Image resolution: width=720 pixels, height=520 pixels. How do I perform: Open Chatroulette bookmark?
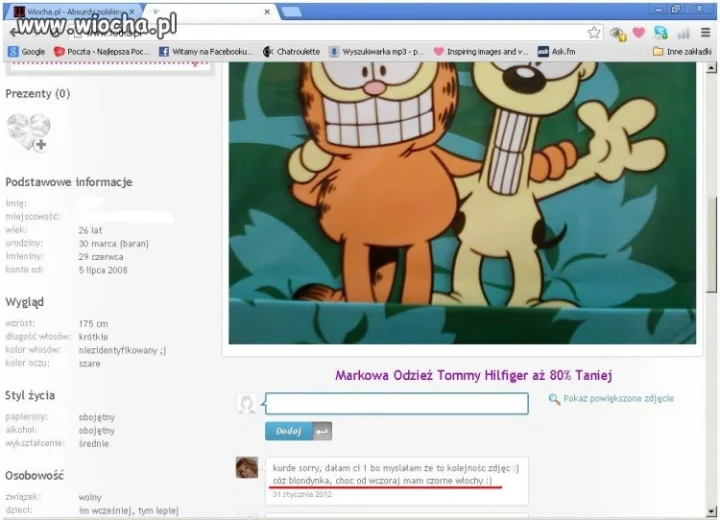coord(291,52)
